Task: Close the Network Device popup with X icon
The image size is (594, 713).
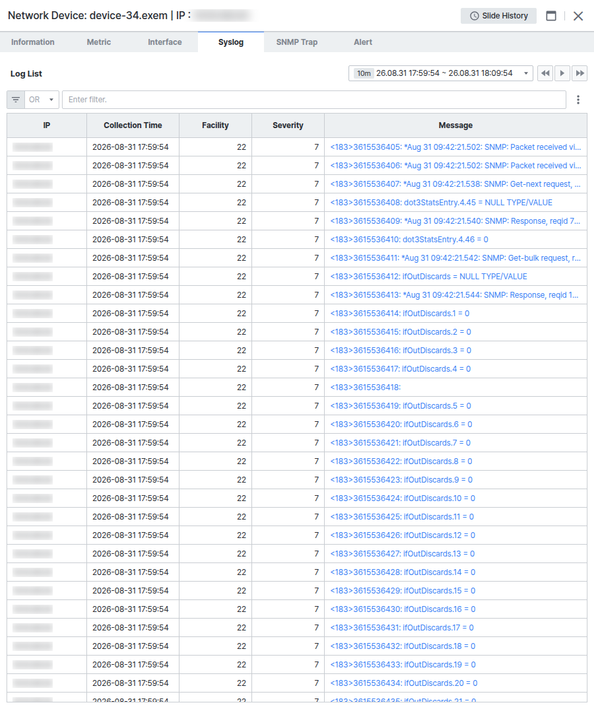Action: pos(578,16)
